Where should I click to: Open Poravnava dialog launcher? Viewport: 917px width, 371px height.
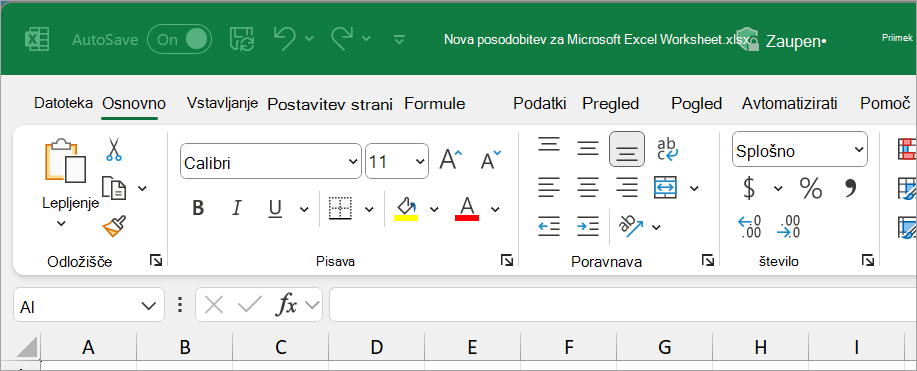point(708,260)
